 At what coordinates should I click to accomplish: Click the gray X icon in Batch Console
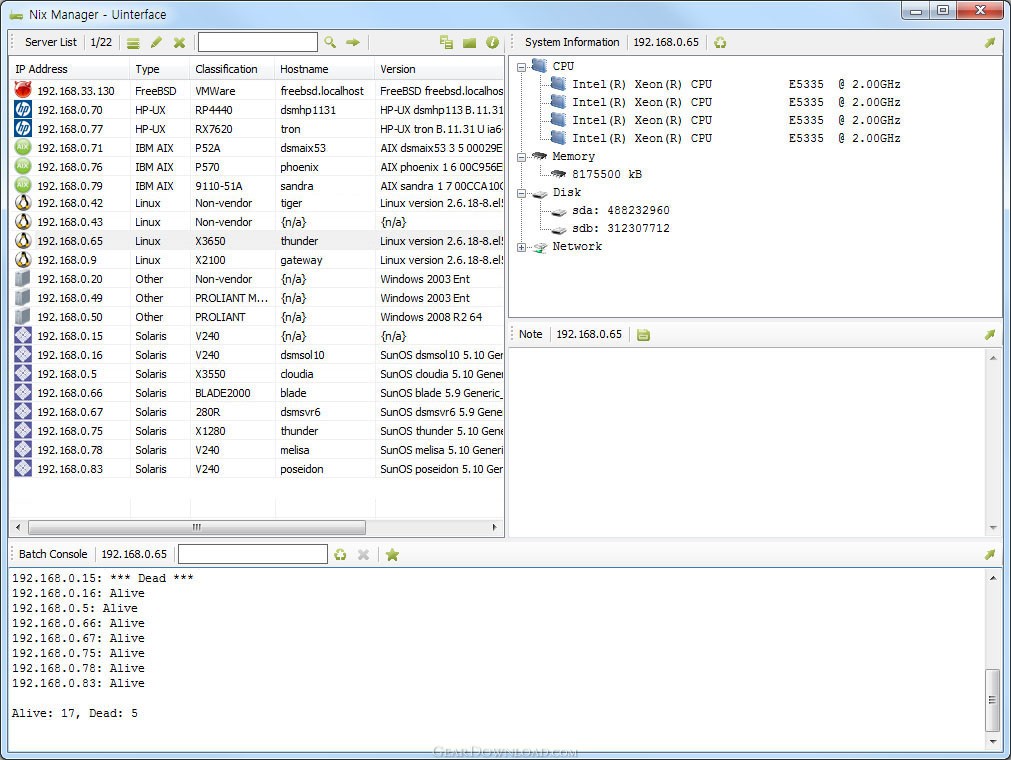pos(364,554)
